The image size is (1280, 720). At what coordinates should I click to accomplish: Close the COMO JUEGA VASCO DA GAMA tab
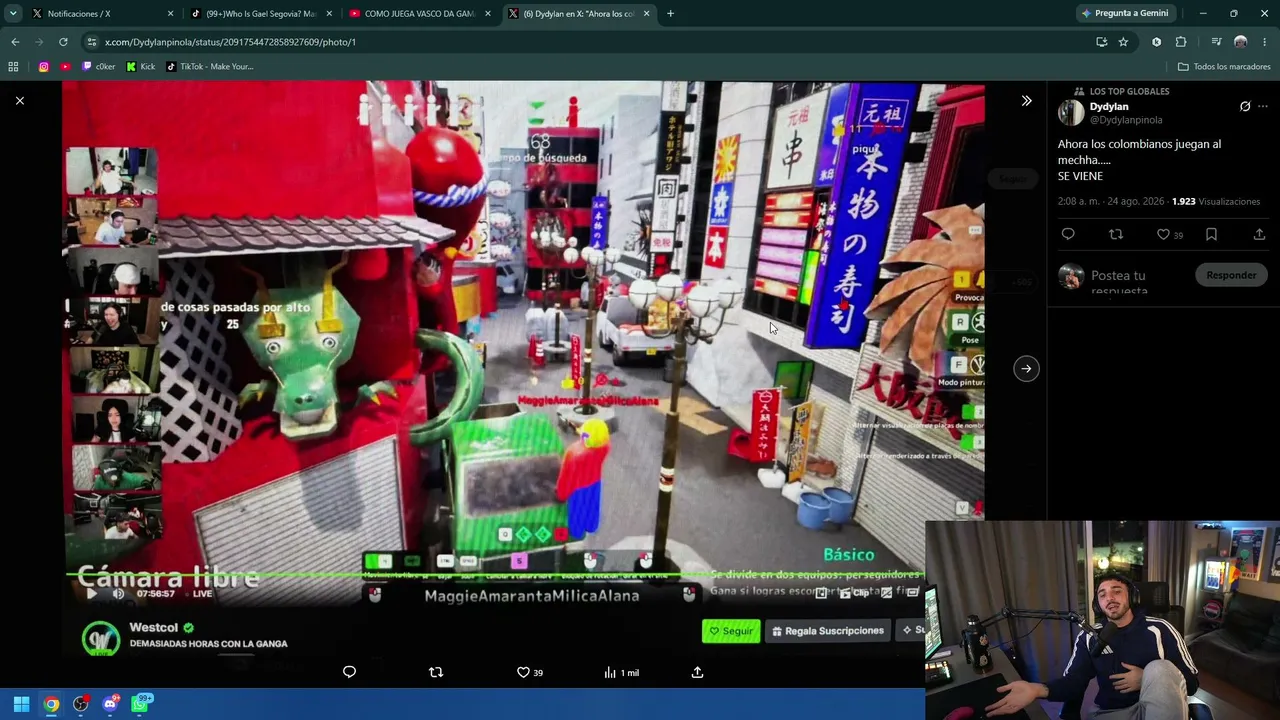pos(487,14)
